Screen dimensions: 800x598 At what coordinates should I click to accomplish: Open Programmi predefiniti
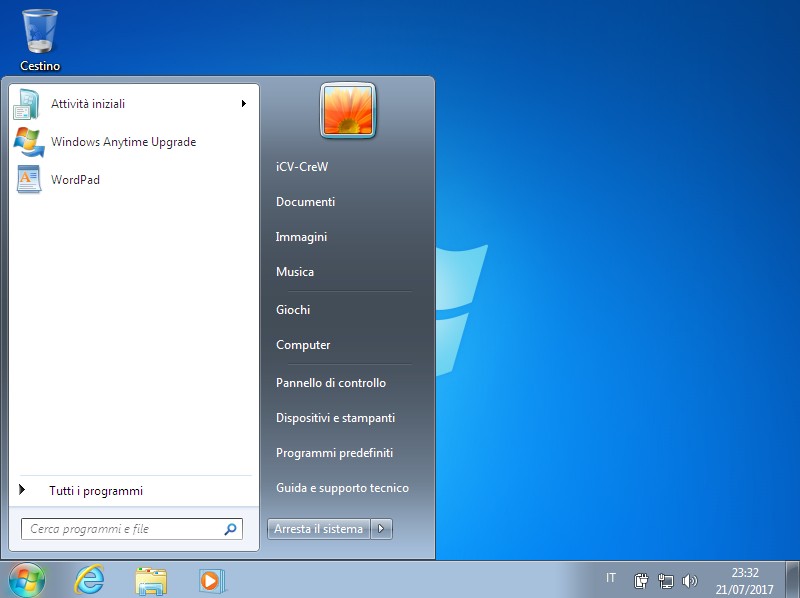point(335,453)
